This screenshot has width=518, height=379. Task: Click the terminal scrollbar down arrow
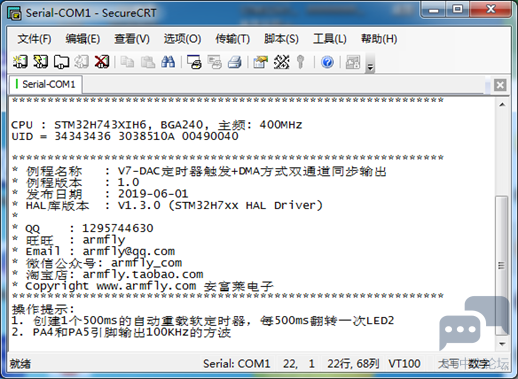502,344
